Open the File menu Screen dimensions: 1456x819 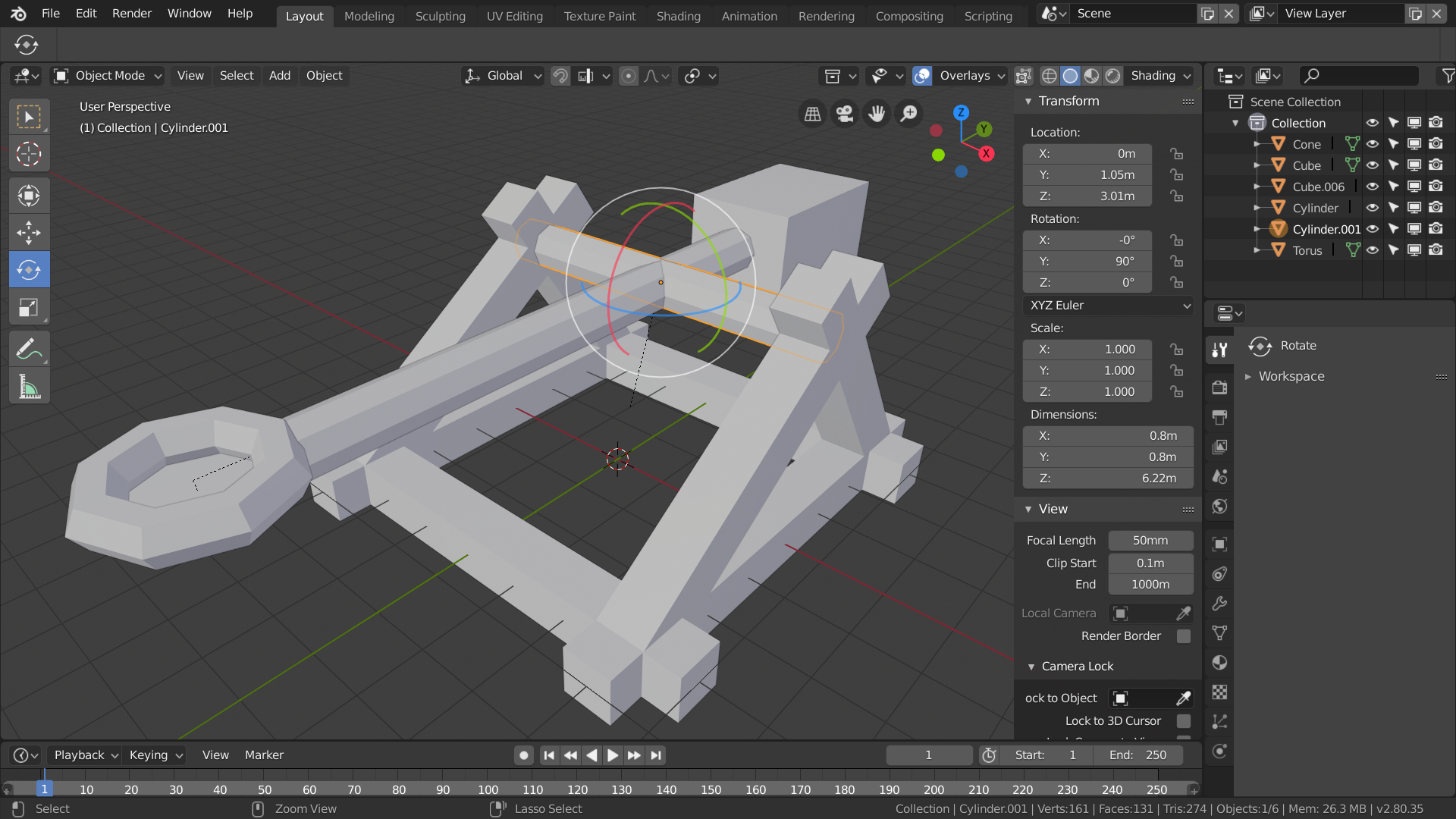tap(51, 14)
